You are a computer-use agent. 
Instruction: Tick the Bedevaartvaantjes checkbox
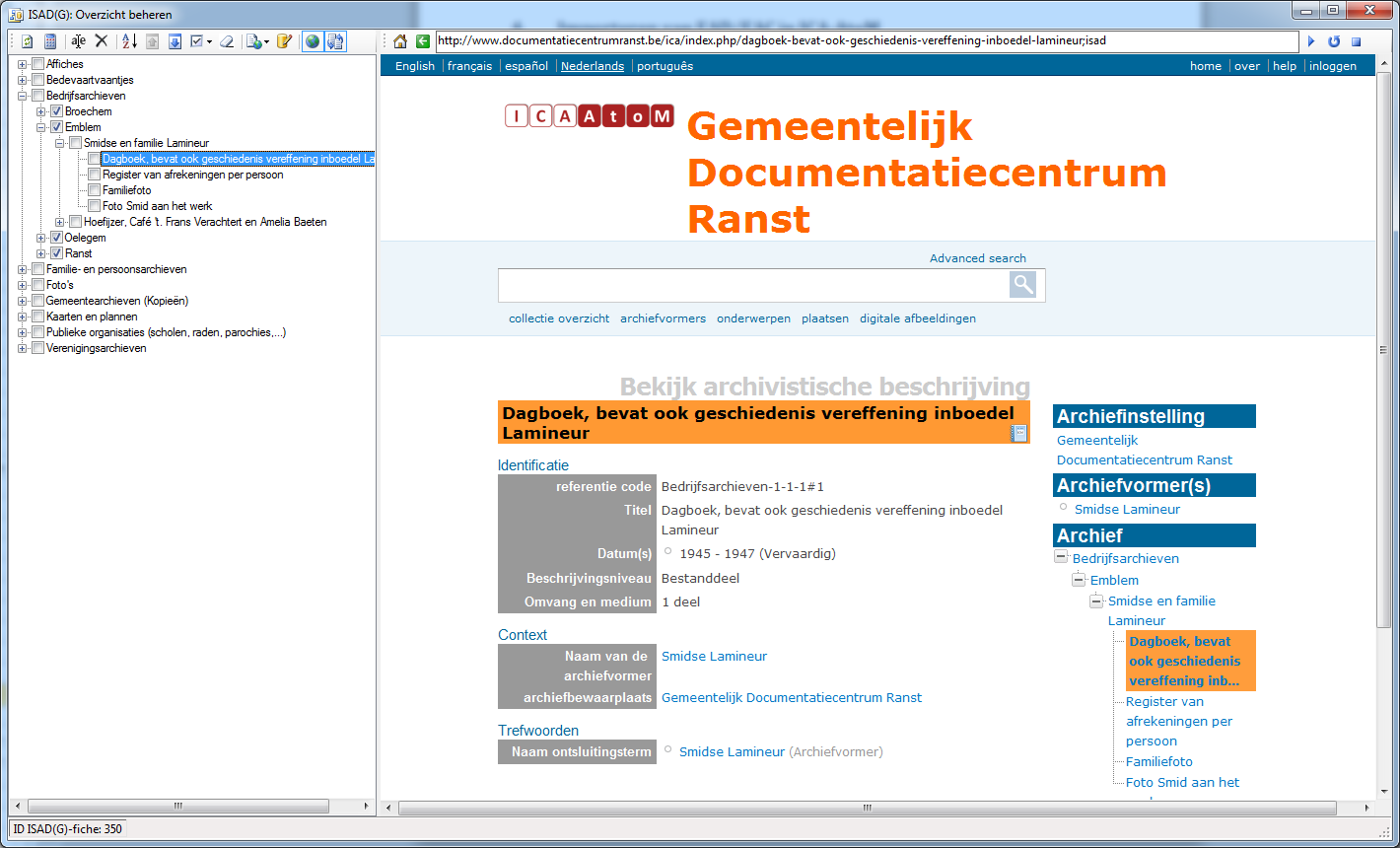tap(37, 80)
